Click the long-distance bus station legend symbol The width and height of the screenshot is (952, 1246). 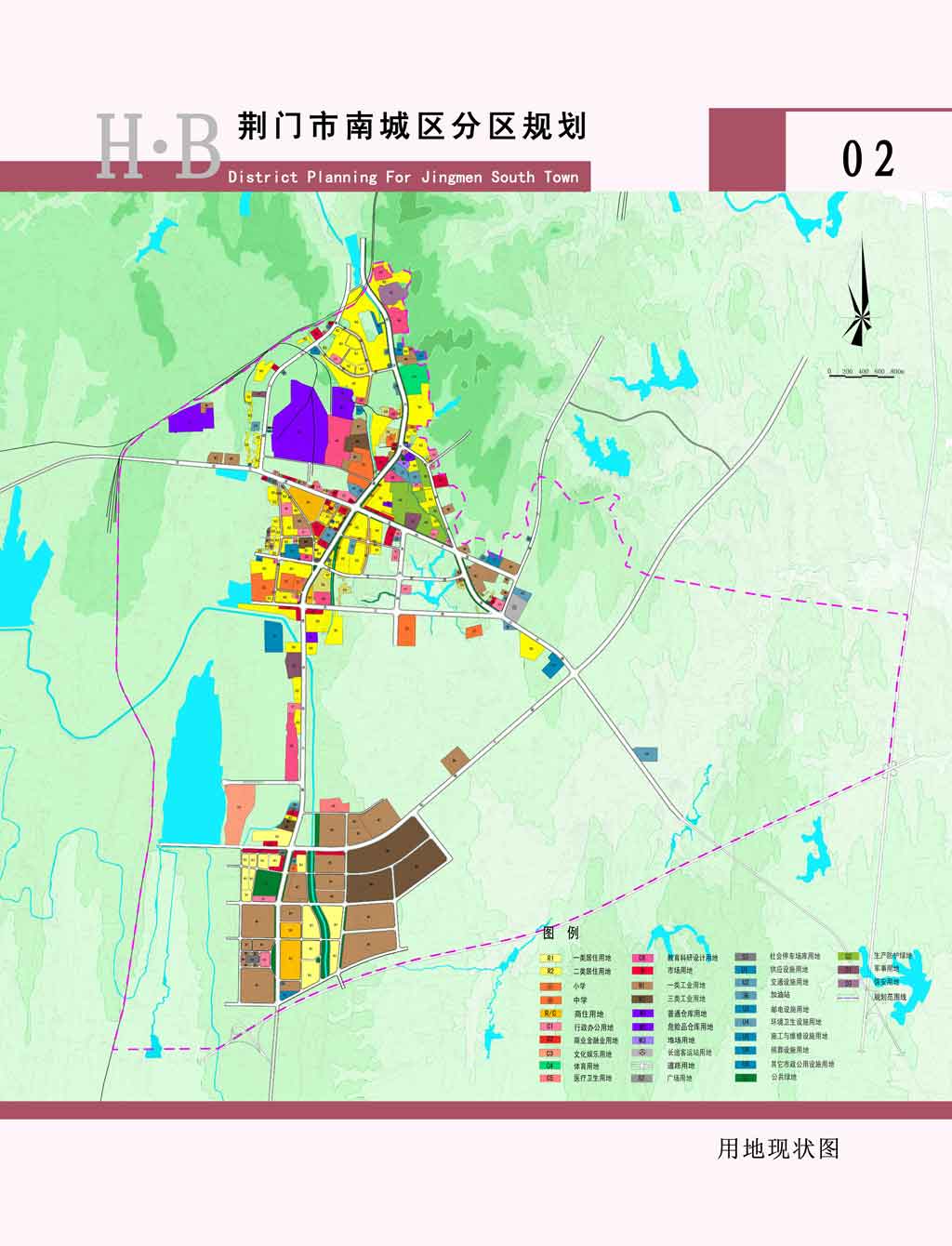coord(641,1053)
